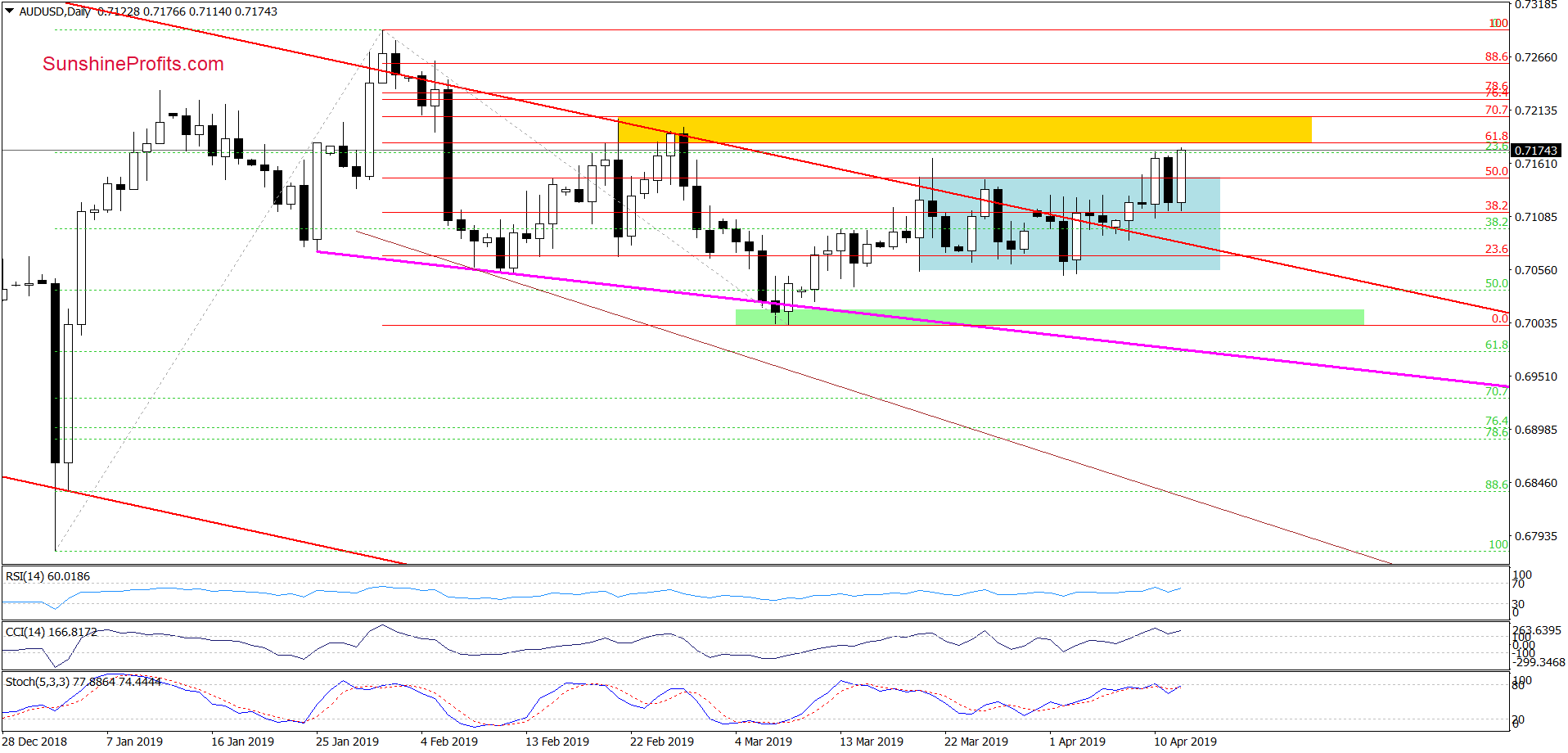
Task: Click the green 70.7 Fibonacci level label
Action: pyautogui.click(x=1497, y=392)
